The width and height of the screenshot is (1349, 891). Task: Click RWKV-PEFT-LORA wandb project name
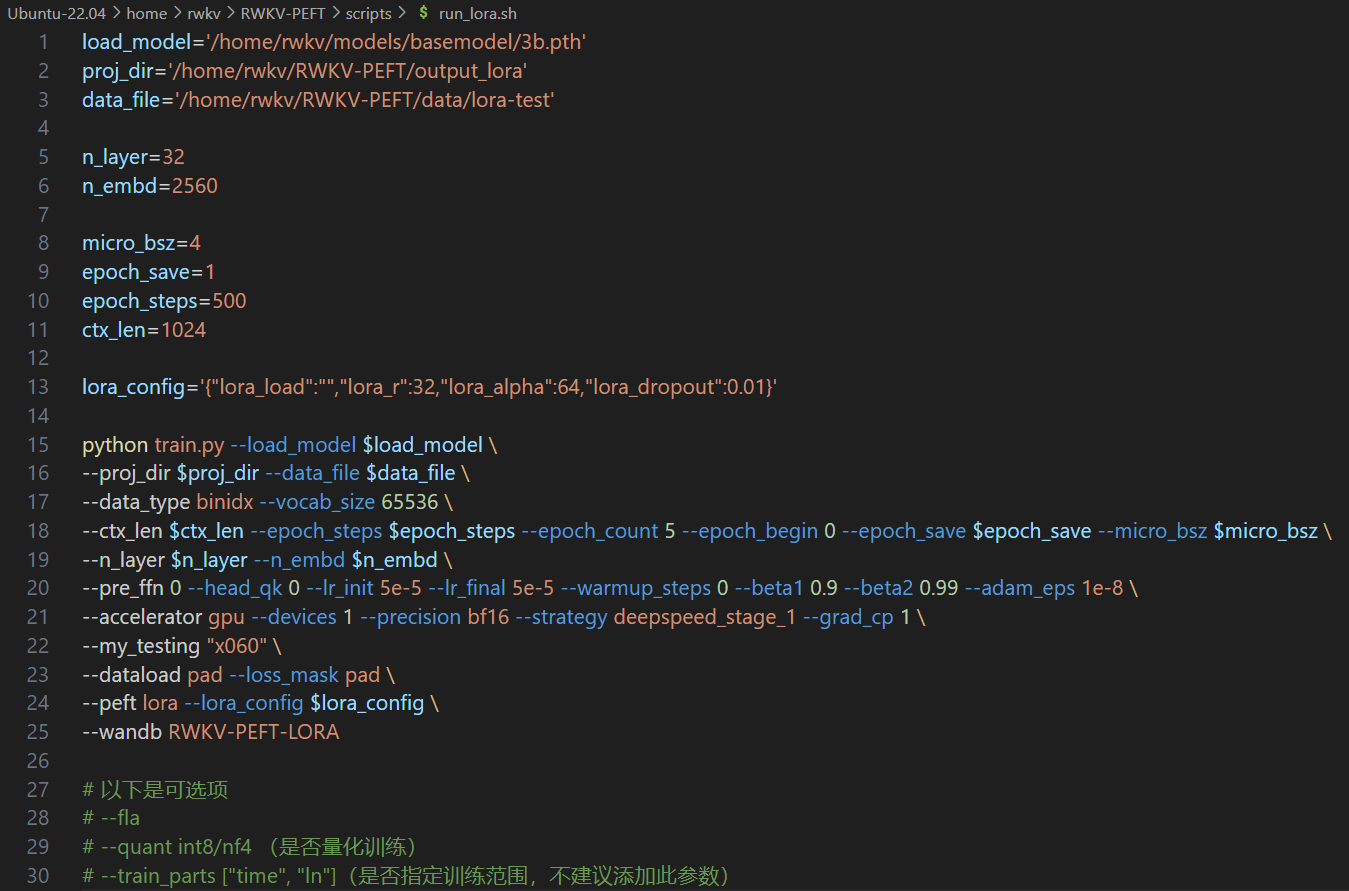click(x=254, y=732)
